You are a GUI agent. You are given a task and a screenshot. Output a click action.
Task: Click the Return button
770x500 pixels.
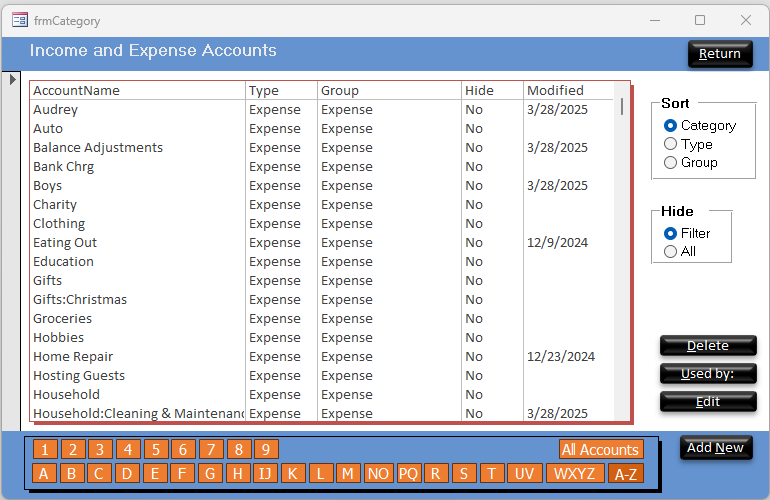pyautogui.click(x=719, y=54)
